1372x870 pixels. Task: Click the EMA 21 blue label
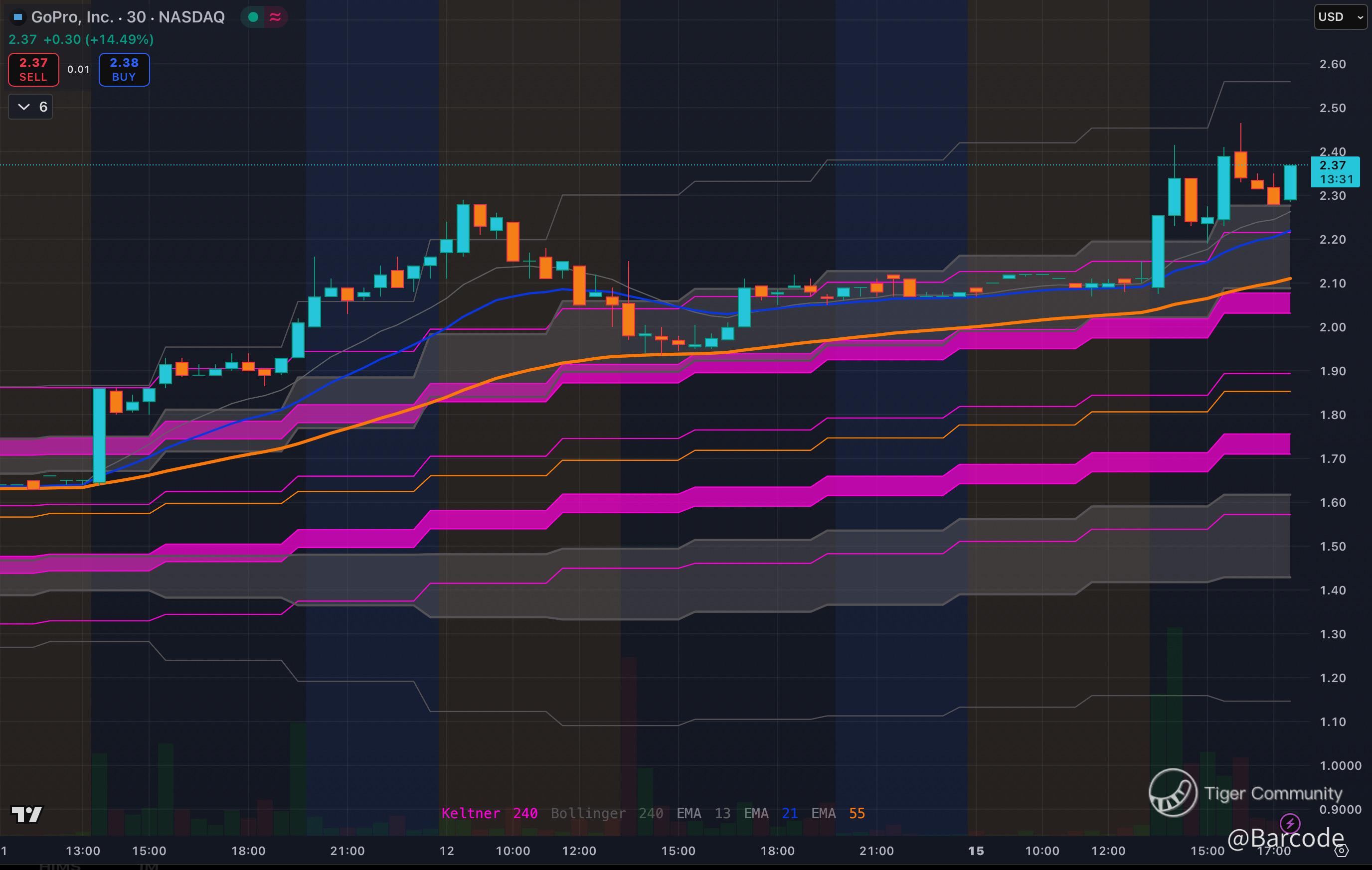point(770,813)
